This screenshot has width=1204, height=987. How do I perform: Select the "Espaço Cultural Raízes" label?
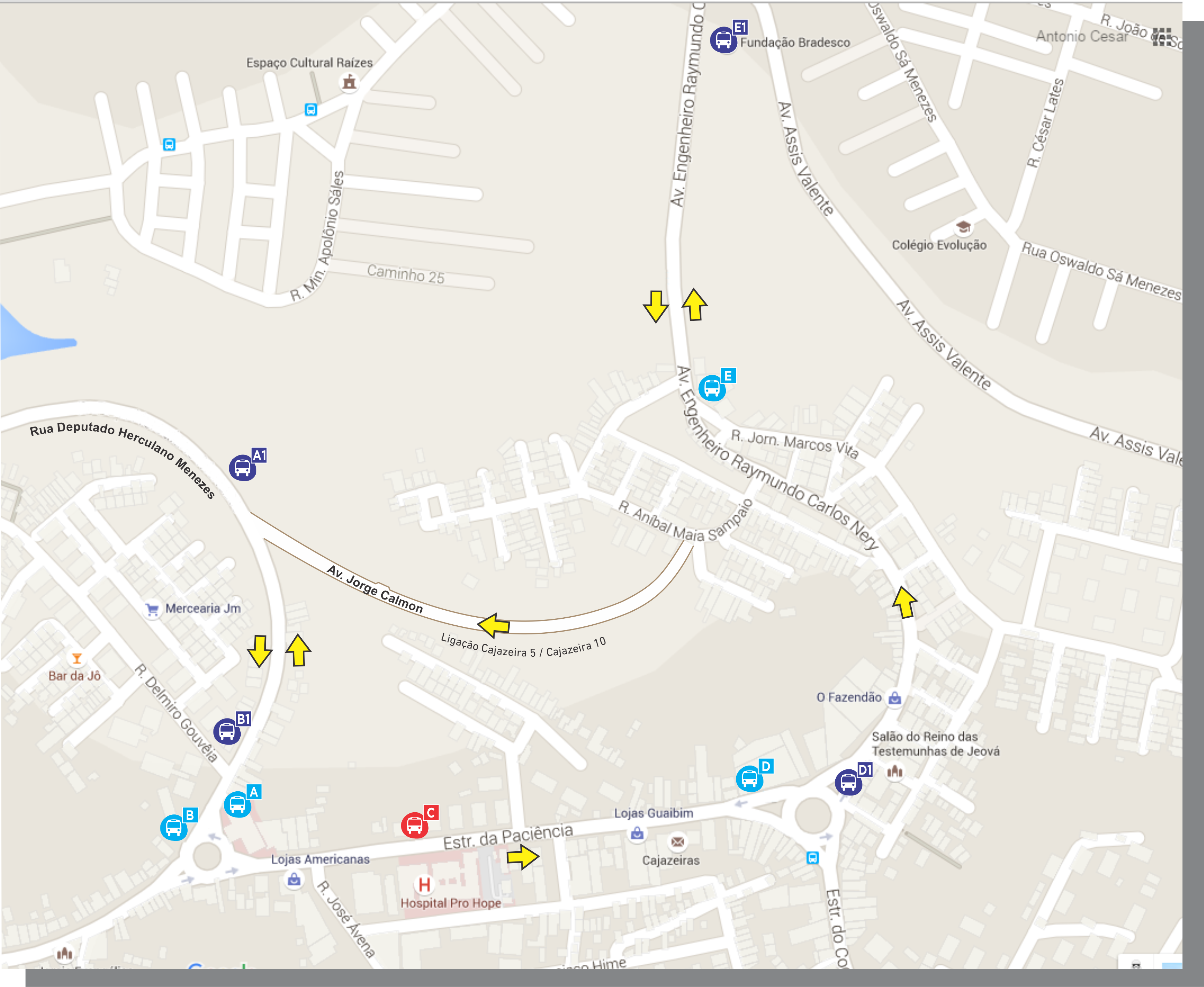[309, 62]
